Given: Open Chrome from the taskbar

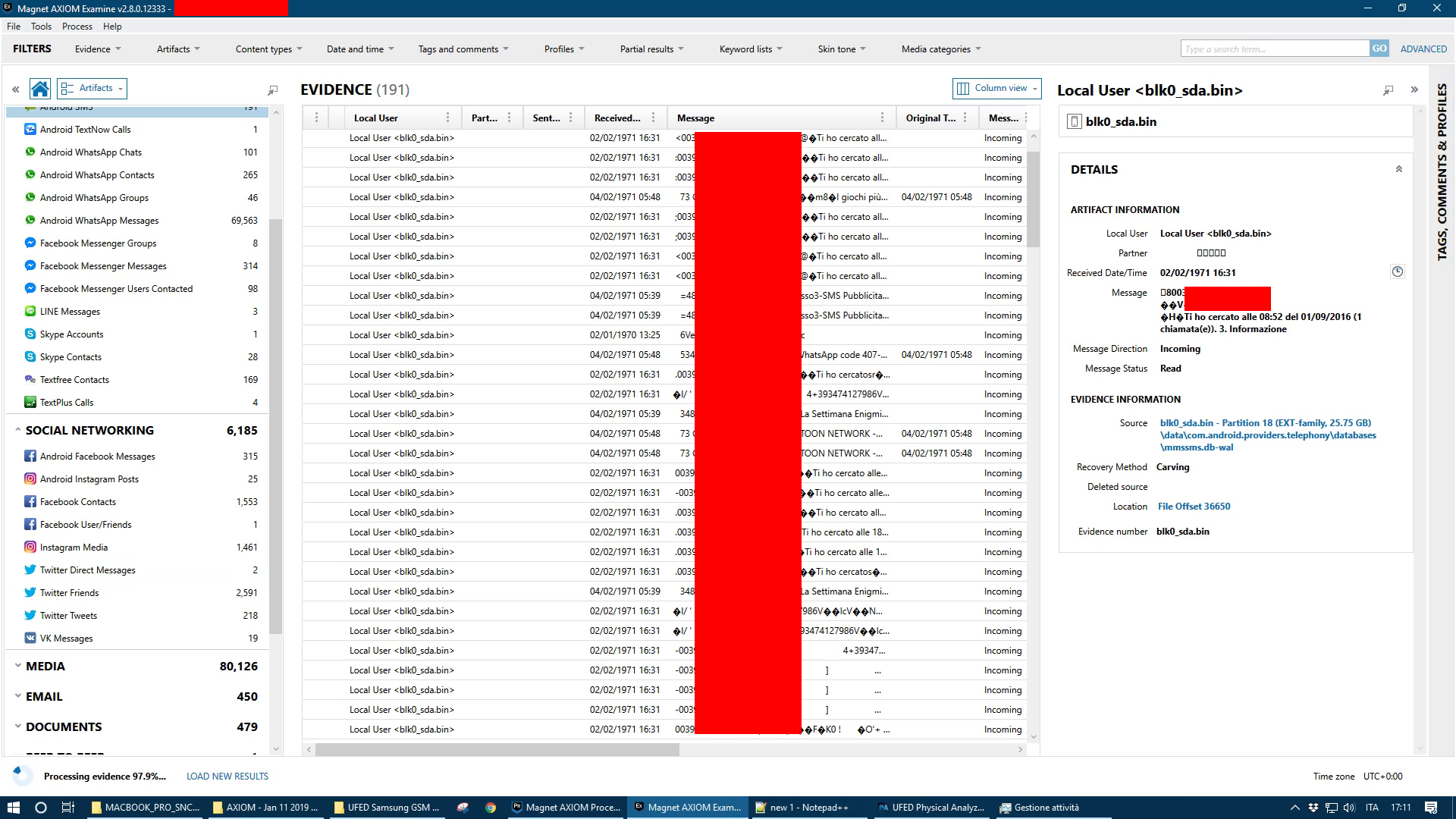Looking at the screenshot, I should coord(491,808).
